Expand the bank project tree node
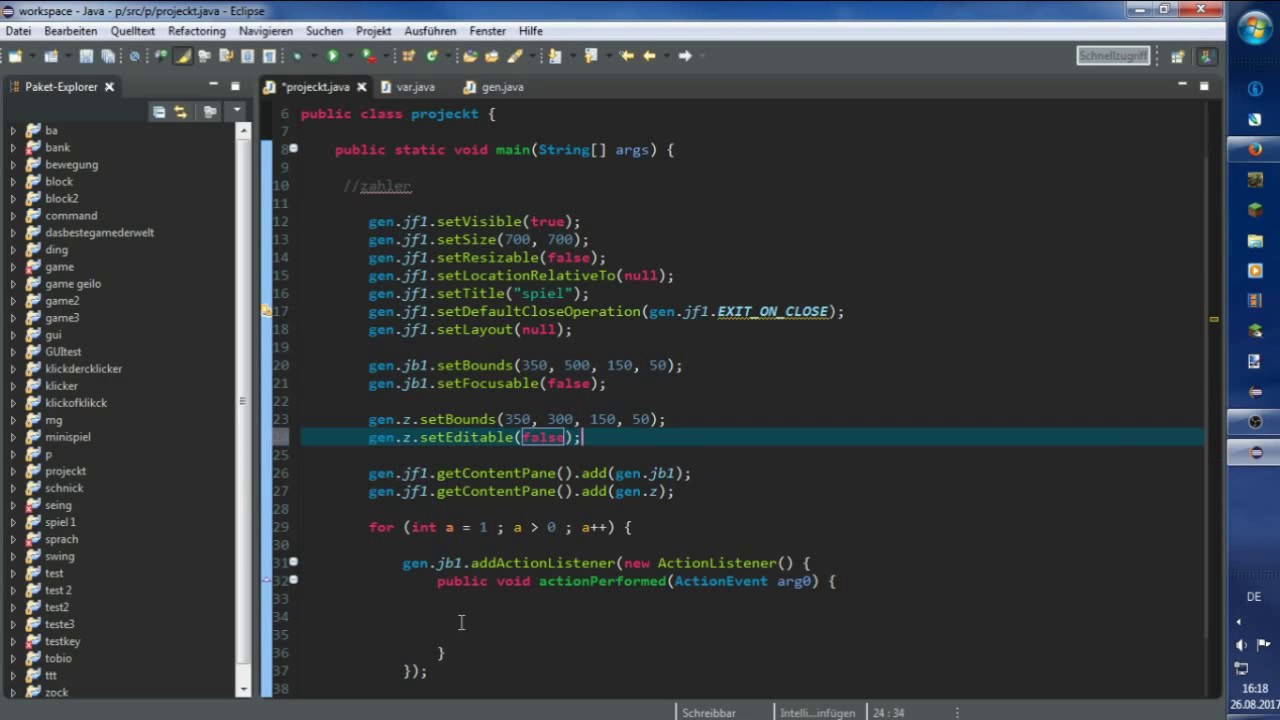The height and width of the screenshot is (720, 1280). tap(13, 147)
